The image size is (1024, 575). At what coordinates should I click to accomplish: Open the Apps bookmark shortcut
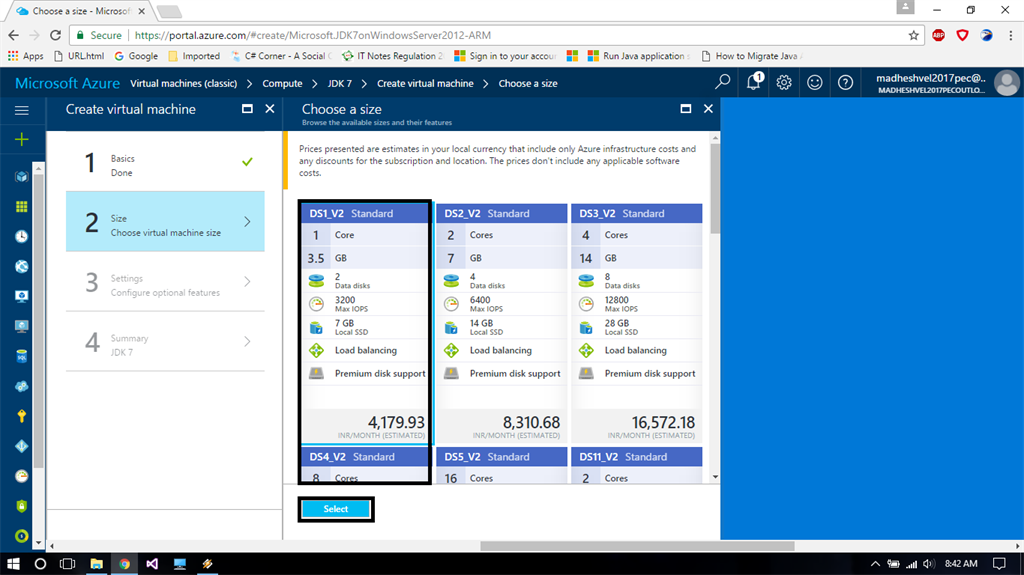coord(25,56)
